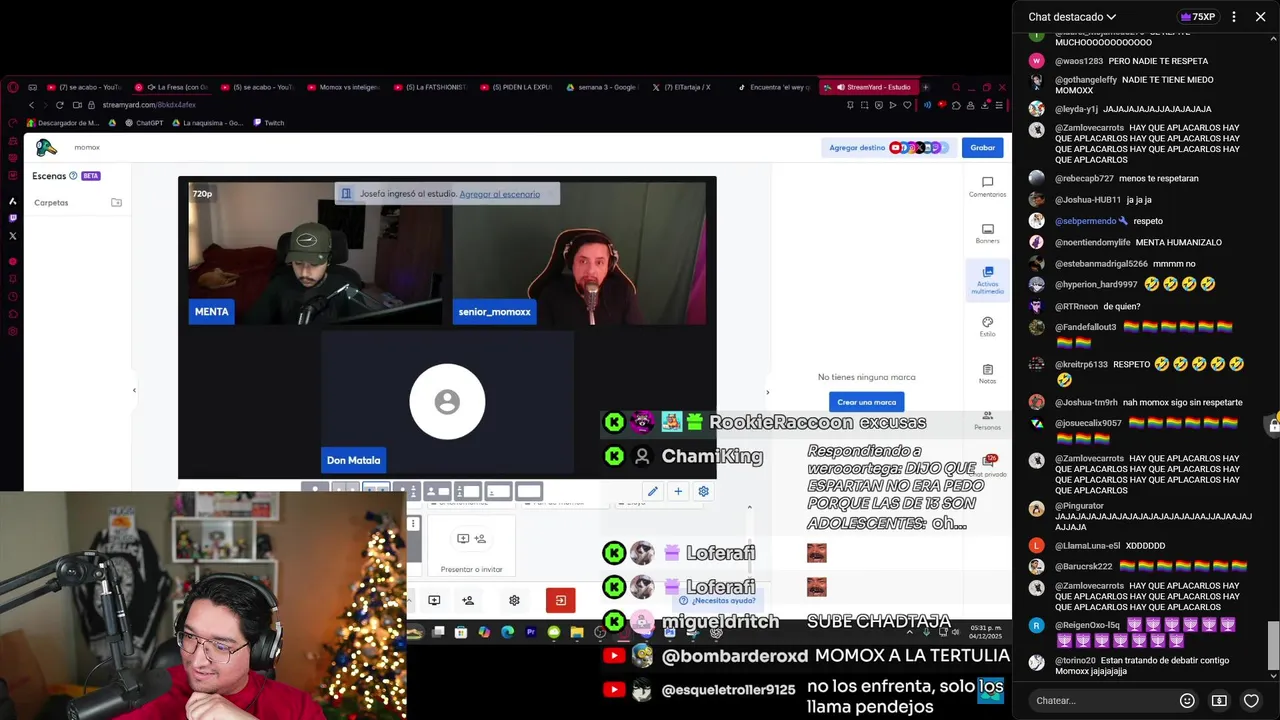Click the edit layout pencil icon

[x=652, y=491]
